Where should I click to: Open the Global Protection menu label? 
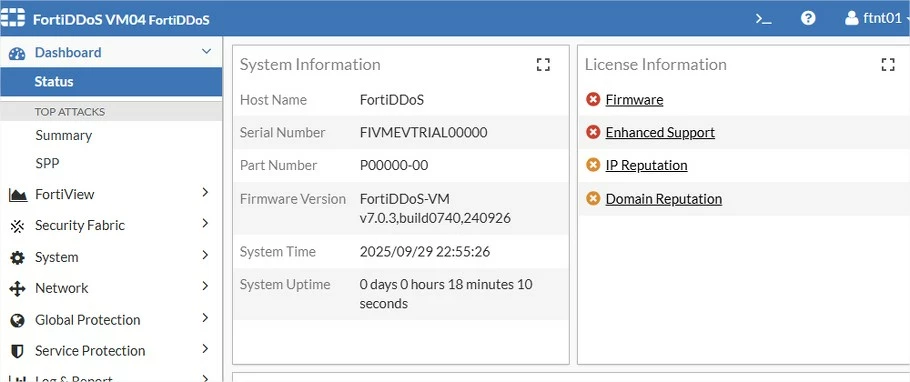click(88, 320)
